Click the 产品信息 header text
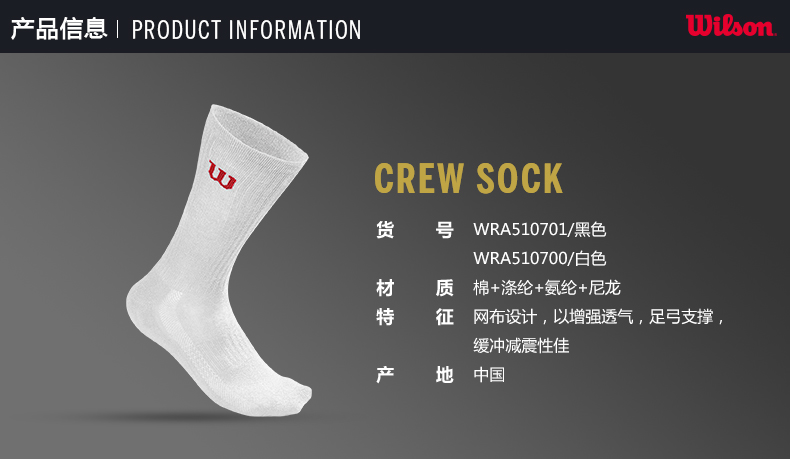The image size is (790, 459). click(x=59, y=29)
